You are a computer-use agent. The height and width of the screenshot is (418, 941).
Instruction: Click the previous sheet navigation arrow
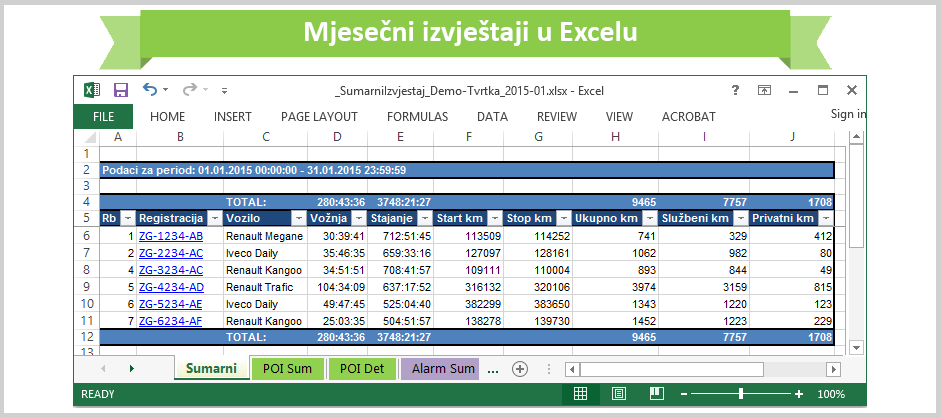pyautogui.click(x=103, y=368)
